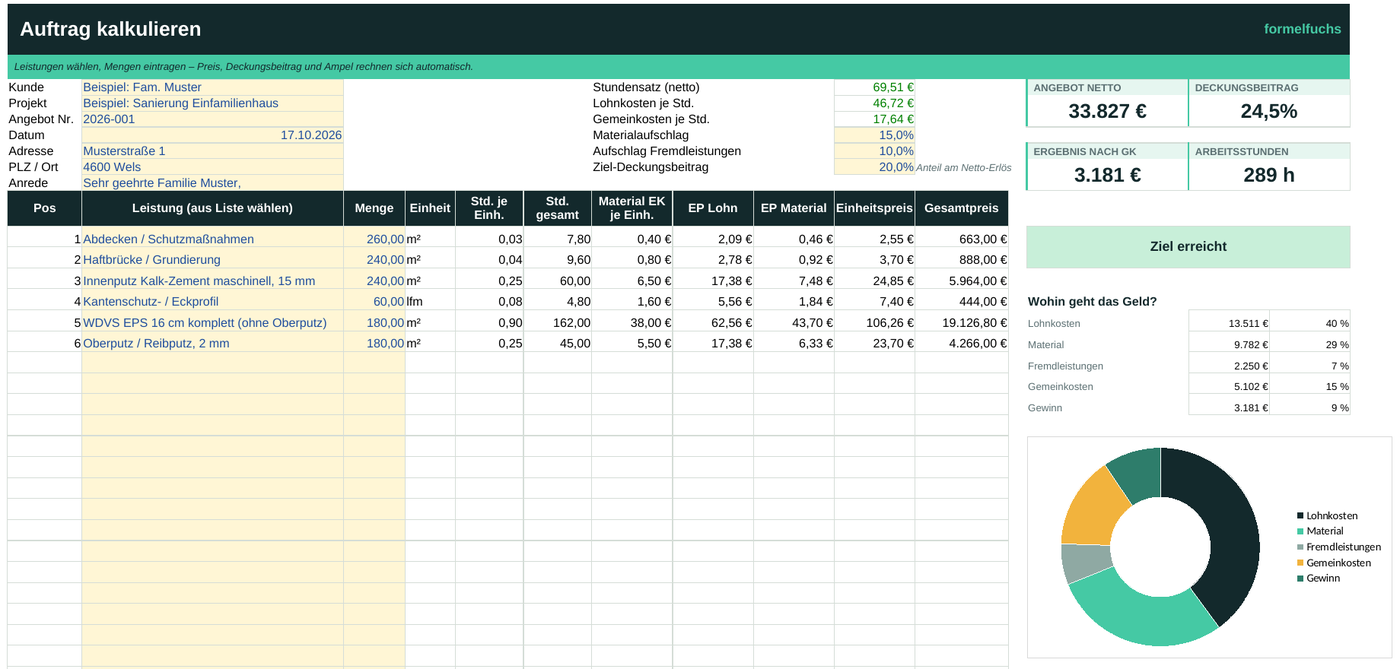Click the Gesamtpreis 19.126,80 € cell
1400x669 pixels.
(962, 323)
